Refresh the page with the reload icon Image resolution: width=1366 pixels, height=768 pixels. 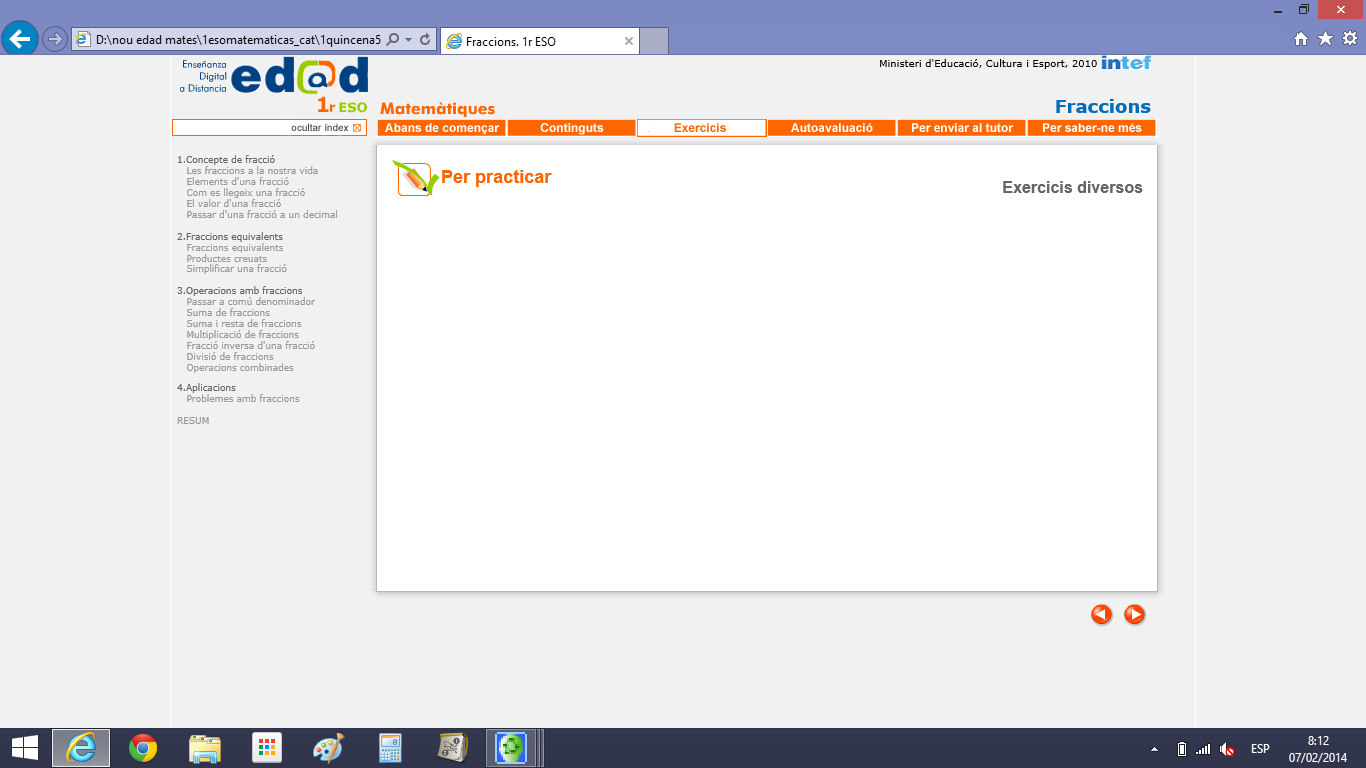coord(425,40)
